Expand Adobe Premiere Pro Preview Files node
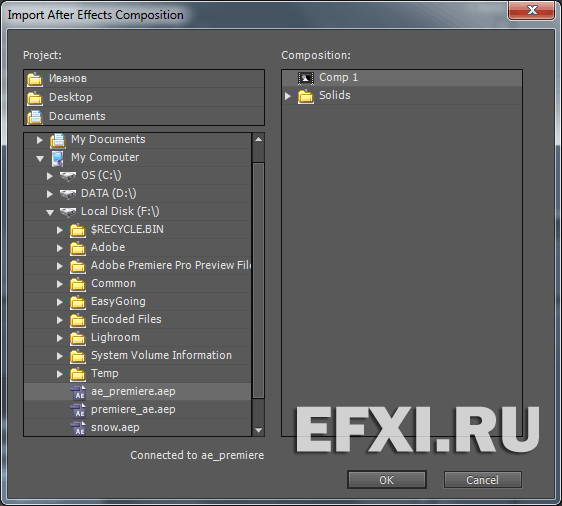 click(x=60, y=266)
